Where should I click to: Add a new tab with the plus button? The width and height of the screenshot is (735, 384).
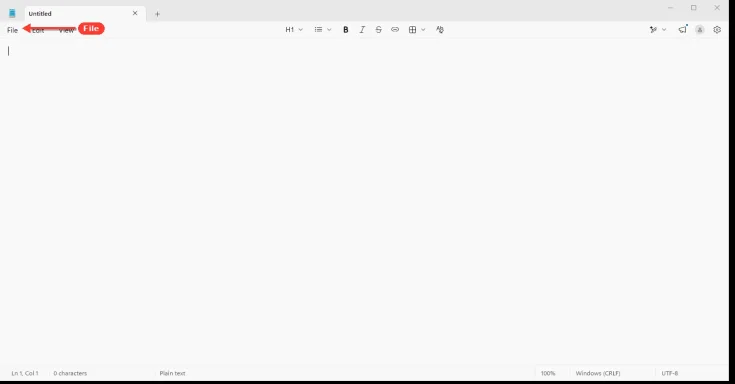click(158, 14)
